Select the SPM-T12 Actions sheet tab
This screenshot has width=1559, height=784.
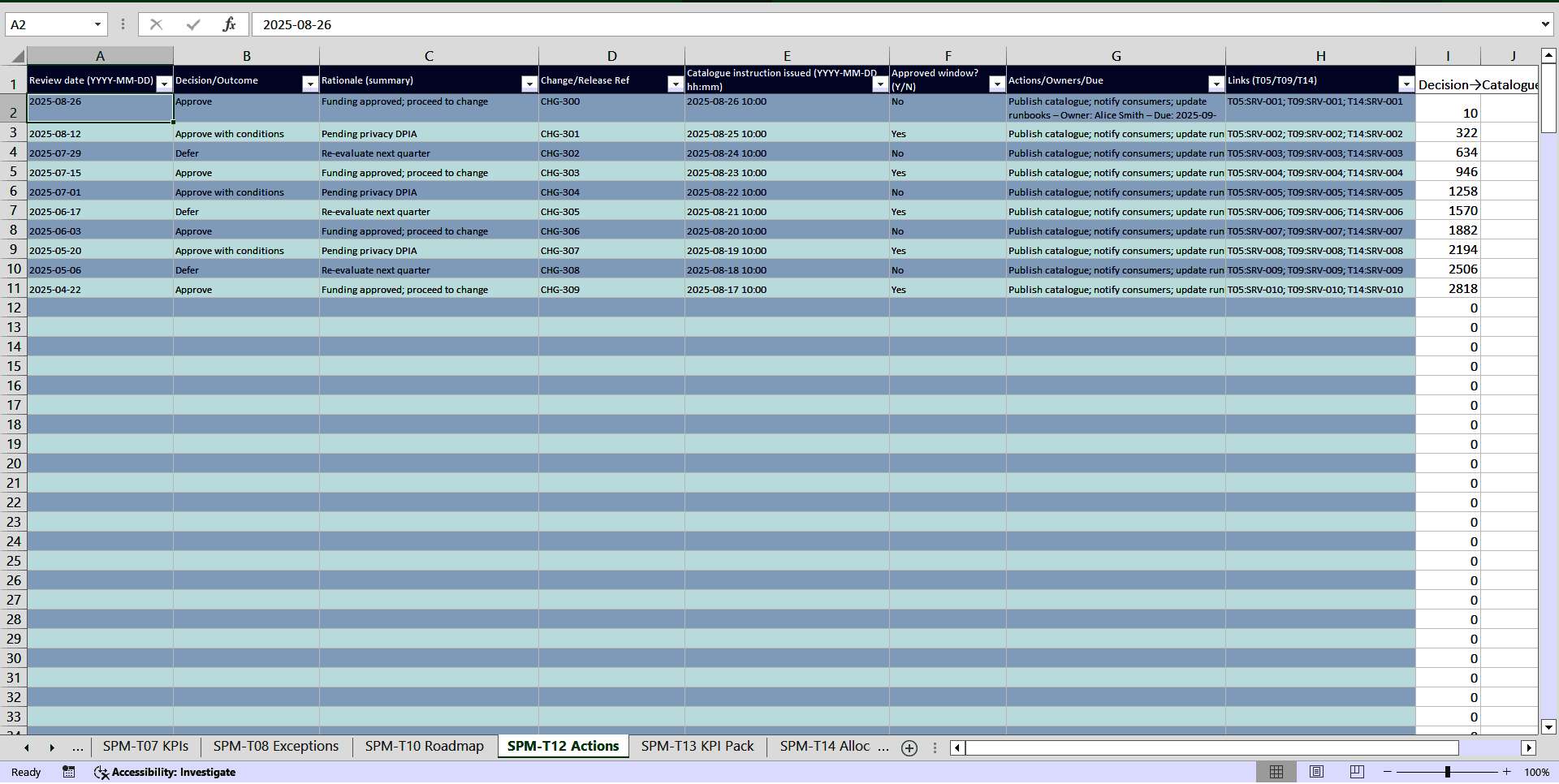point(563,747)
